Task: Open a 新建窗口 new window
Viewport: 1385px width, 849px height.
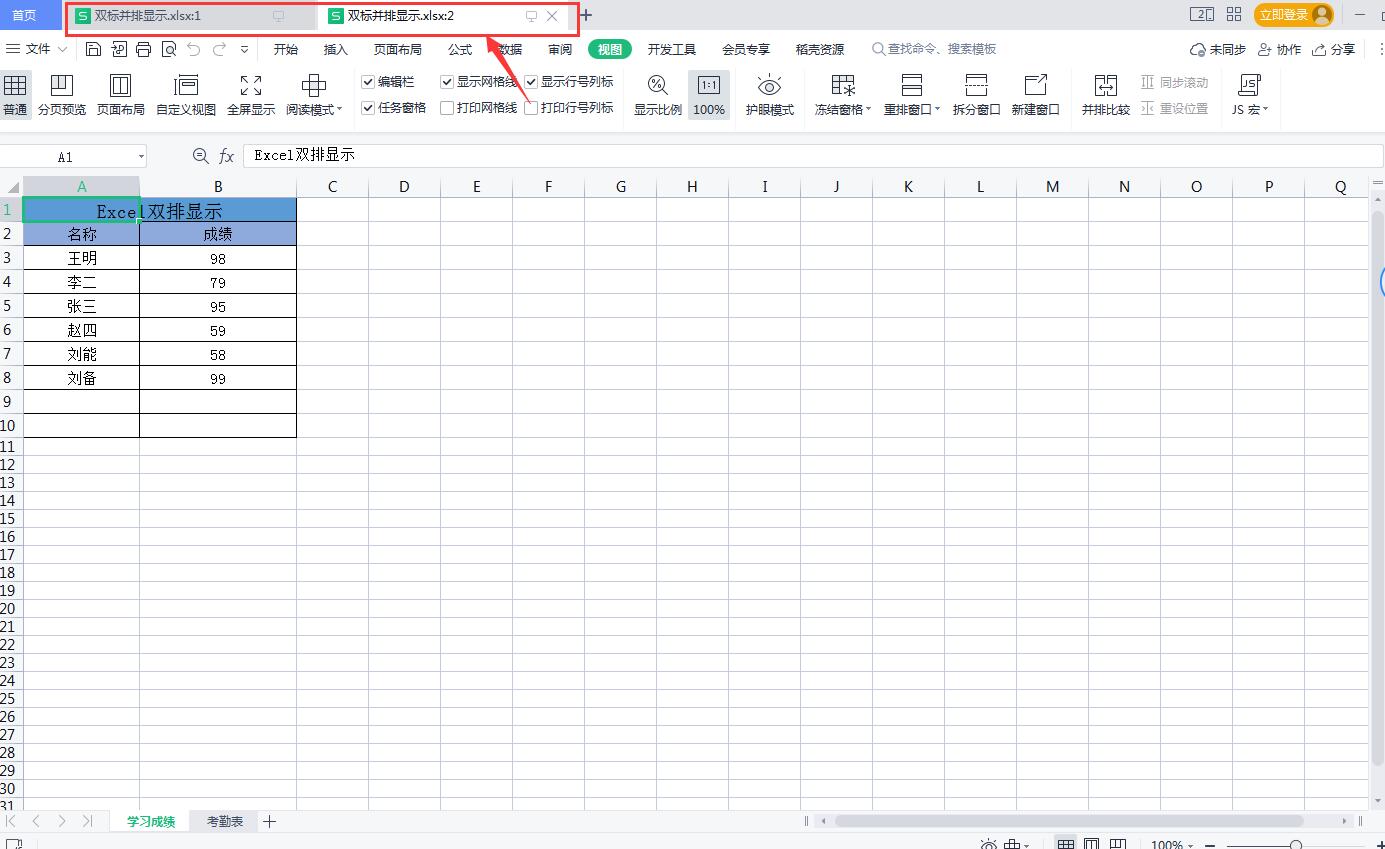Action: (1035, 95)
